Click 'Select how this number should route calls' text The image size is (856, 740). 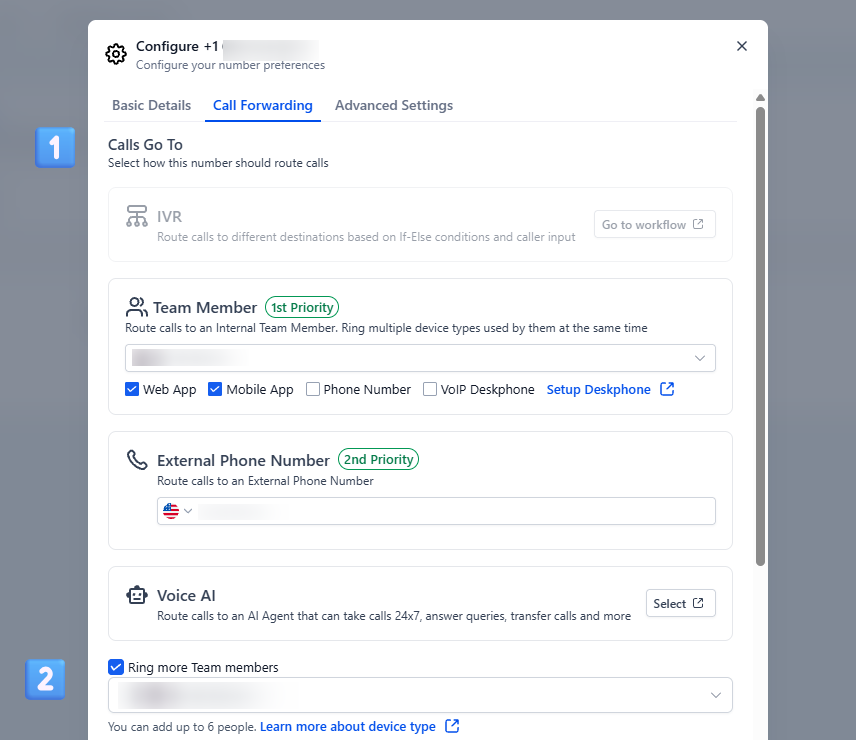coord(218,163)
